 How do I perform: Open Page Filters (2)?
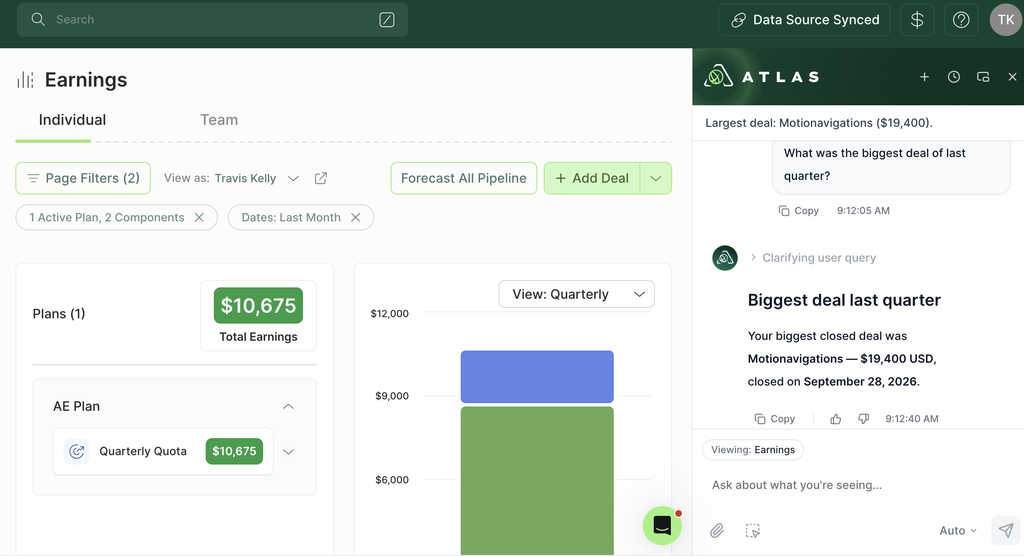[x=83, y=178]
